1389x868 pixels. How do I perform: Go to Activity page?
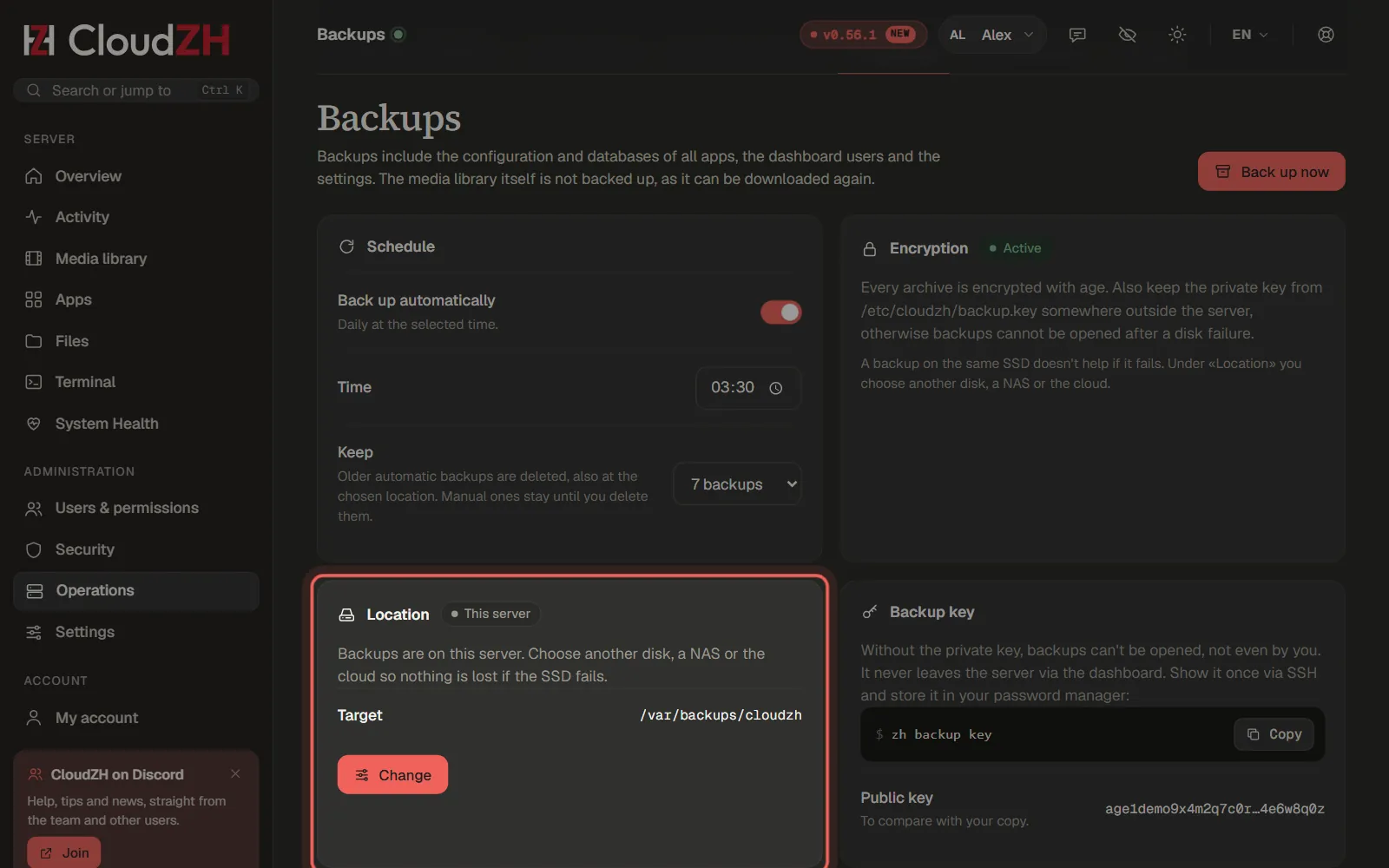coord(136,217)
